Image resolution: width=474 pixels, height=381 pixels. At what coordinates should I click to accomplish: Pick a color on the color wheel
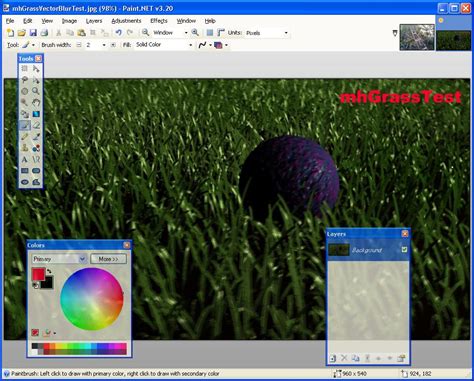pos(92,299)
